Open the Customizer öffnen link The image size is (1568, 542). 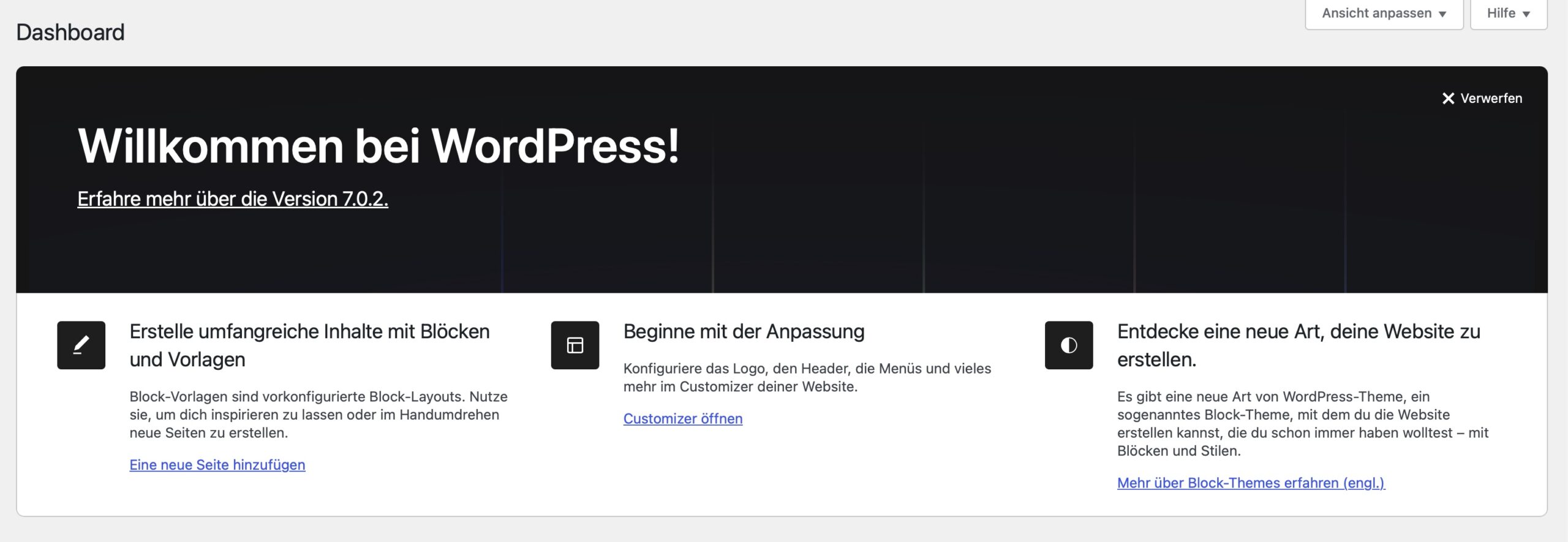pyautogui.click(x=683, y=419)
